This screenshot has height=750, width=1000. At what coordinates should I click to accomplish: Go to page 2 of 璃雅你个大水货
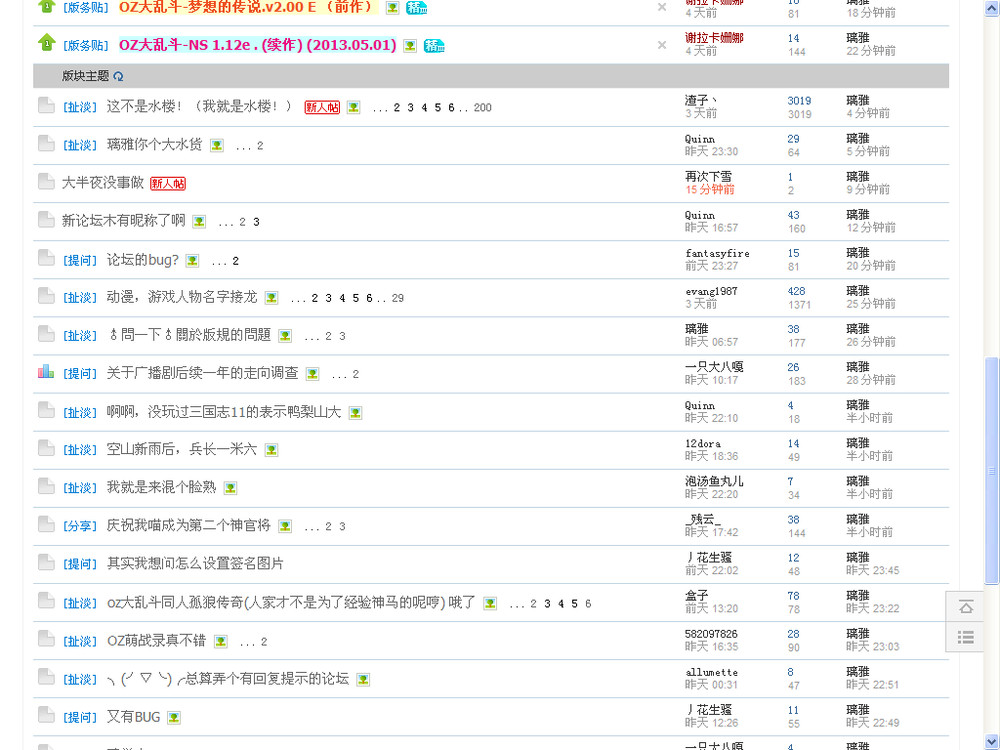260,145
